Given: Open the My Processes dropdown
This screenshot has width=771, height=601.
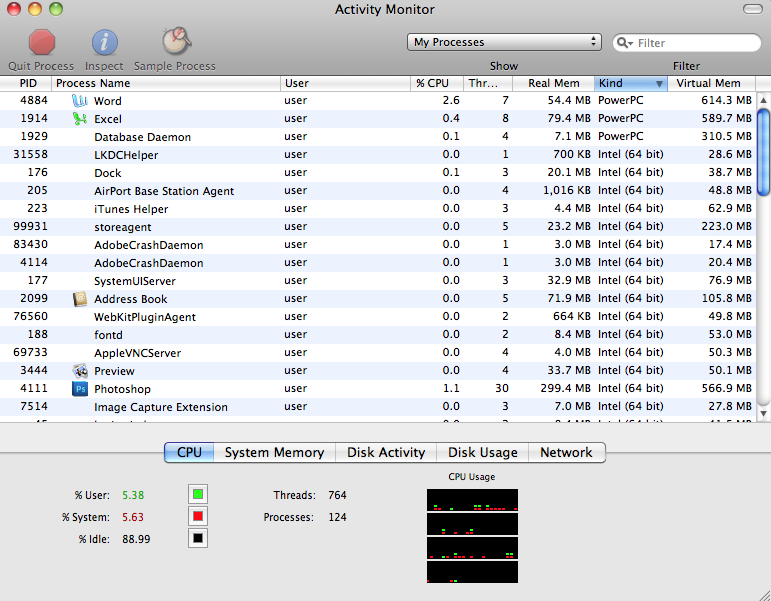Looking at the screenshot, I should click(504, 42).
